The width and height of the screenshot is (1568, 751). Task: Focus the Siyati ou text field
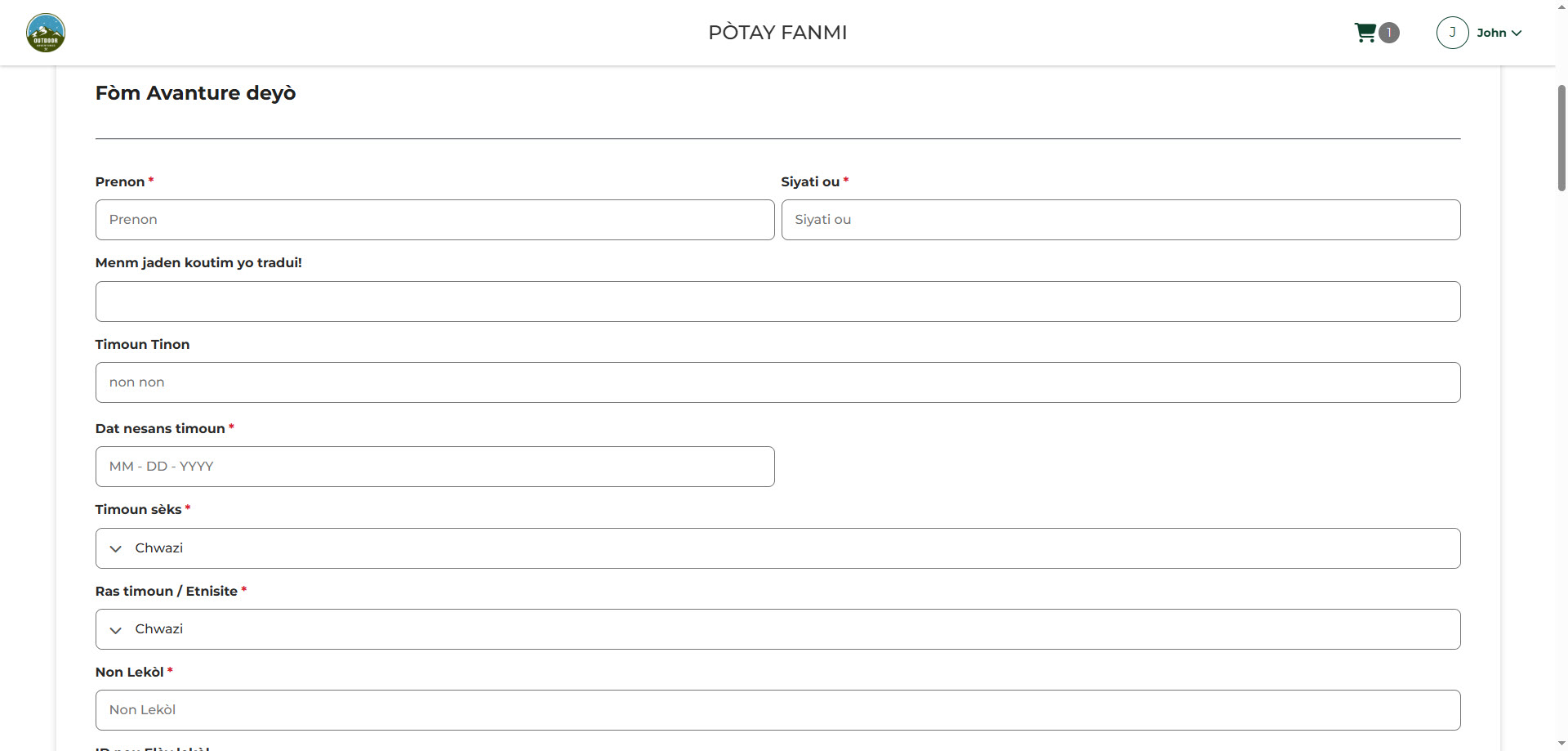tap(1120, 220)
